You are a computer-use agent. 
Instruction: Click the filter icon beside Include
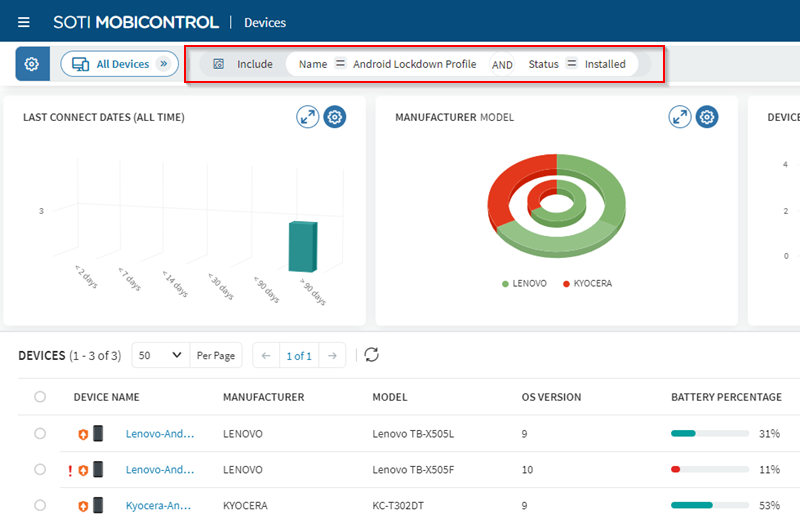[219, 64]
